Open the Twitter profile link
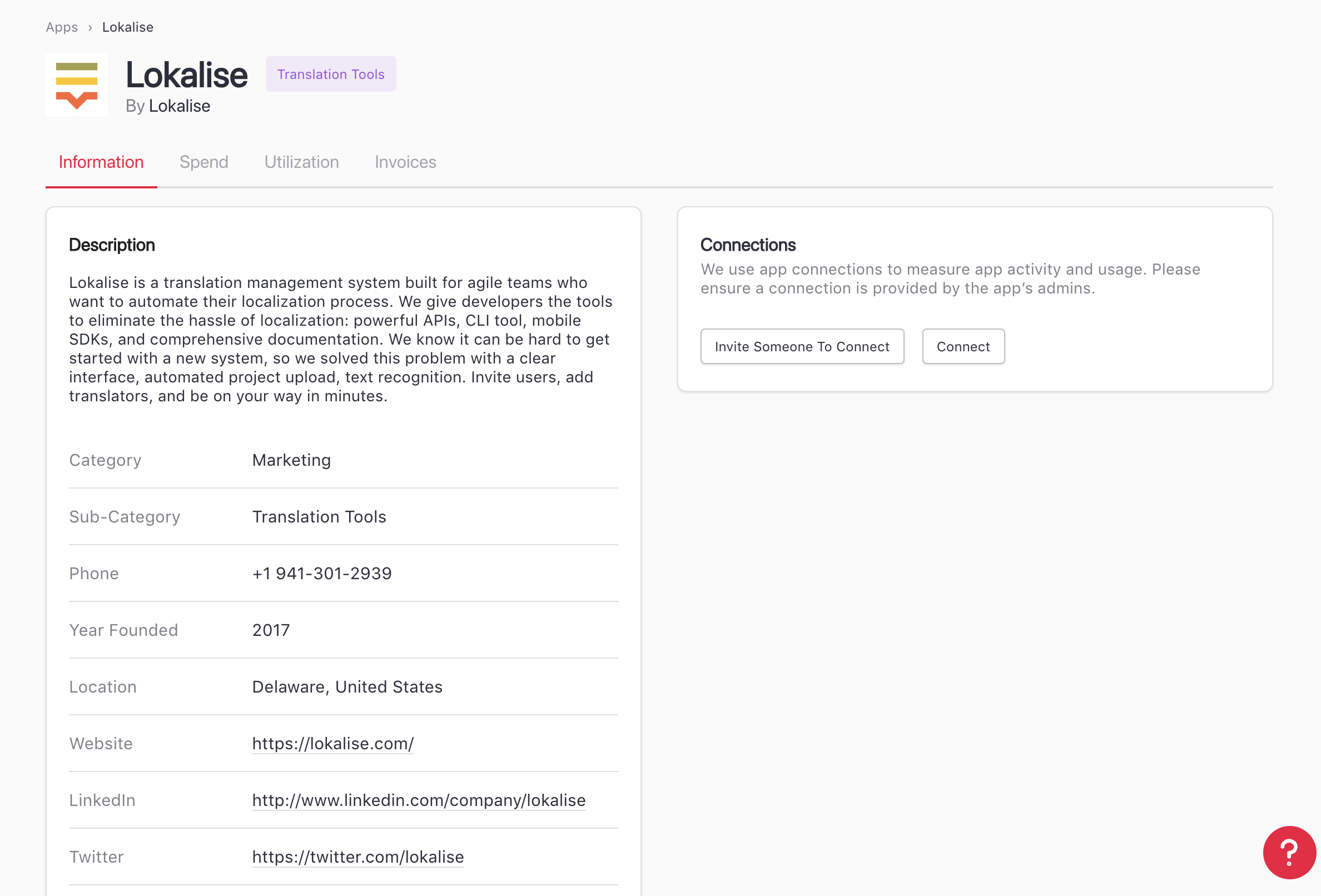The height and width of the screenshot is (896, 1321). point(357,857)
